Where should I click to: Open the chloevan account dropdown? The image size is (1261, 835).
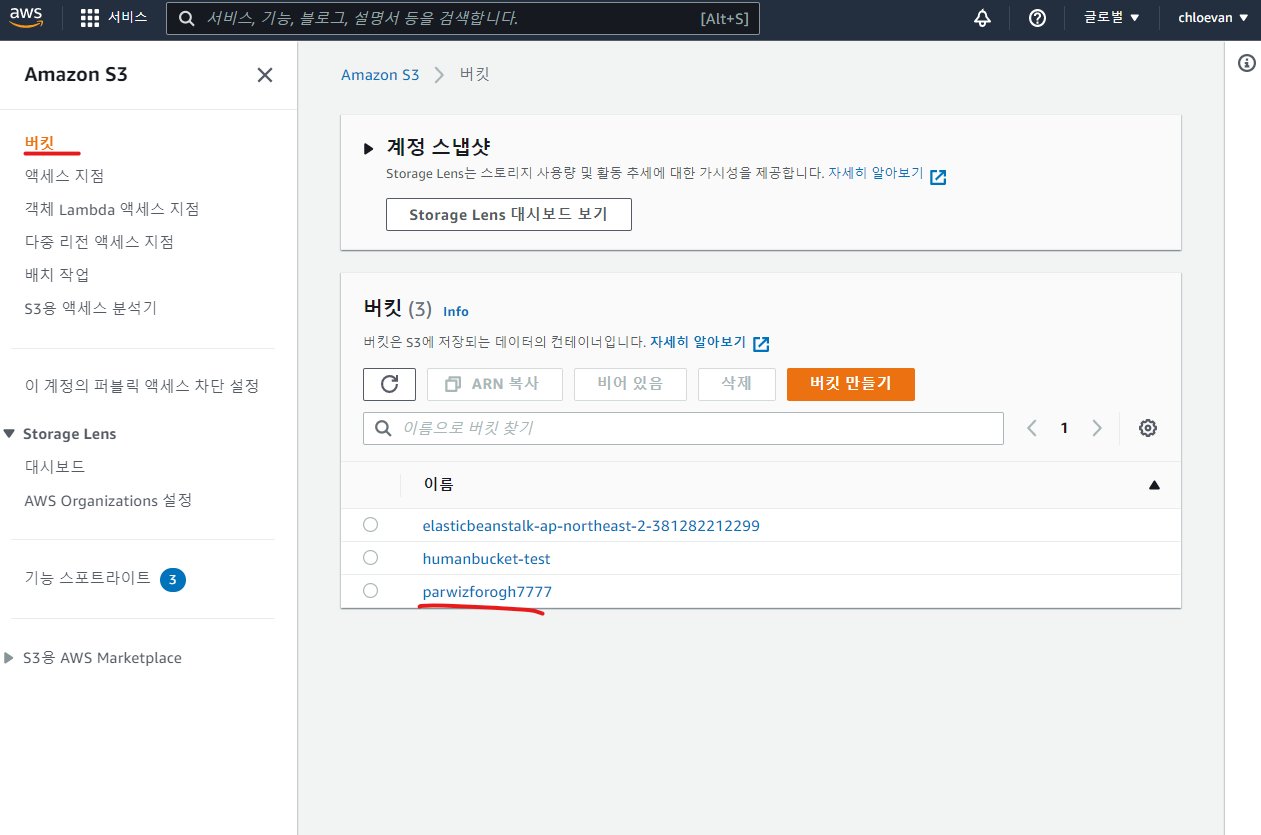1213,18
